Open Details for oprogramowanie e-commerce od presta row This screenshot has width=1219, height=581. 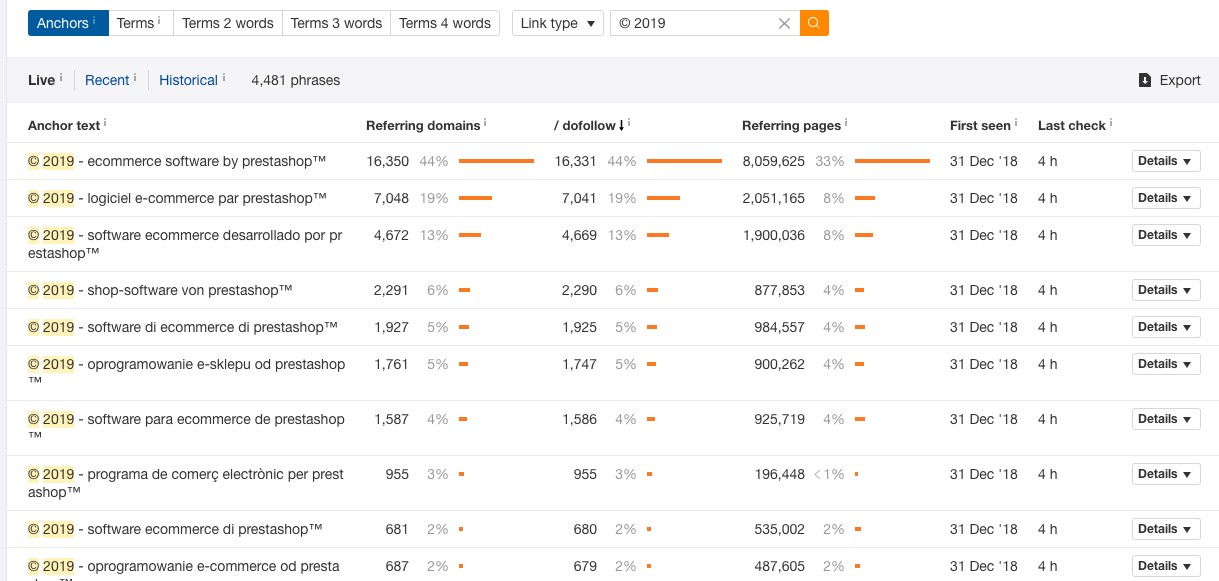1166,566
